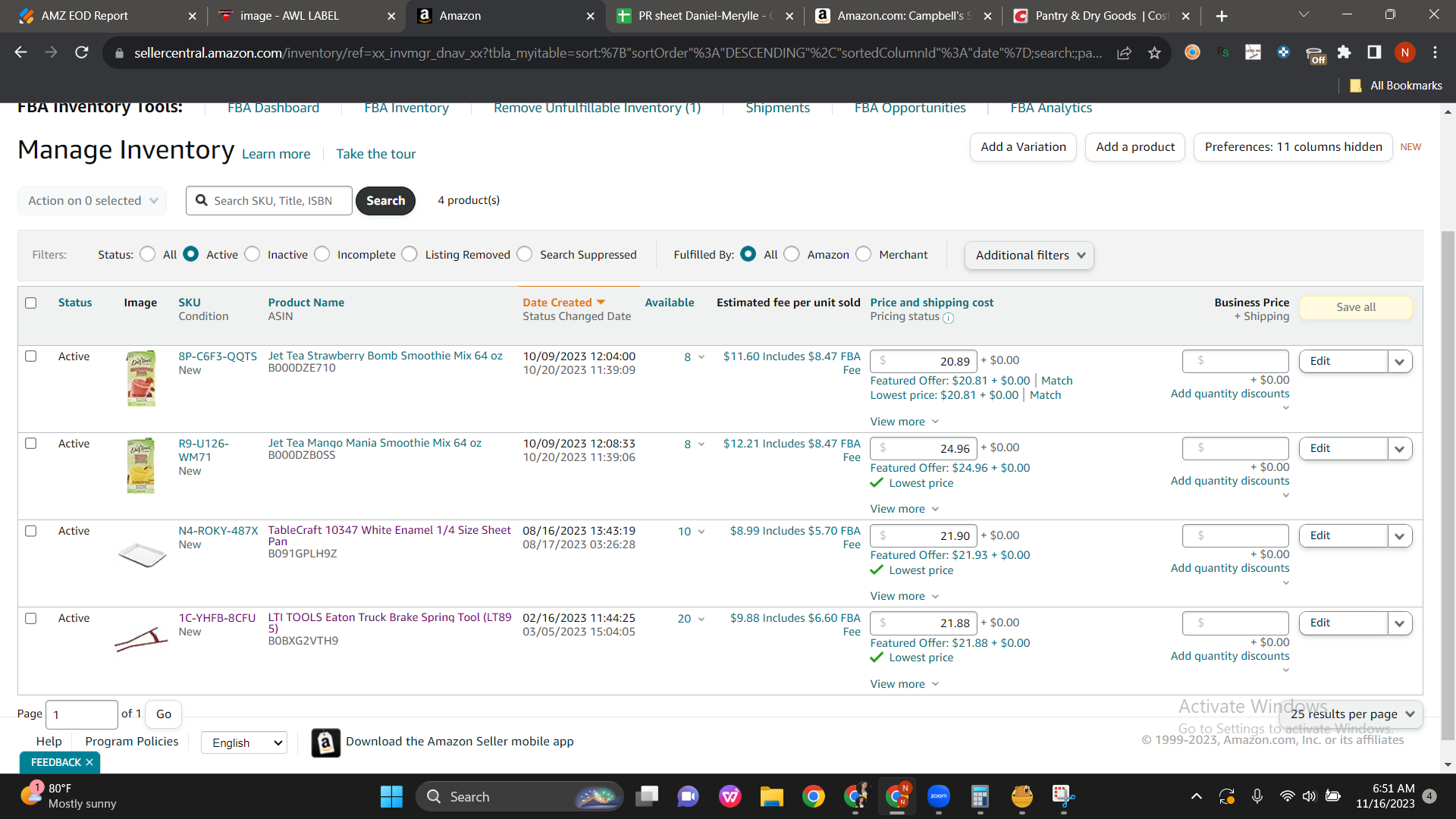
Task: Sort by Date Created column
Action: [x=563, y=303]
